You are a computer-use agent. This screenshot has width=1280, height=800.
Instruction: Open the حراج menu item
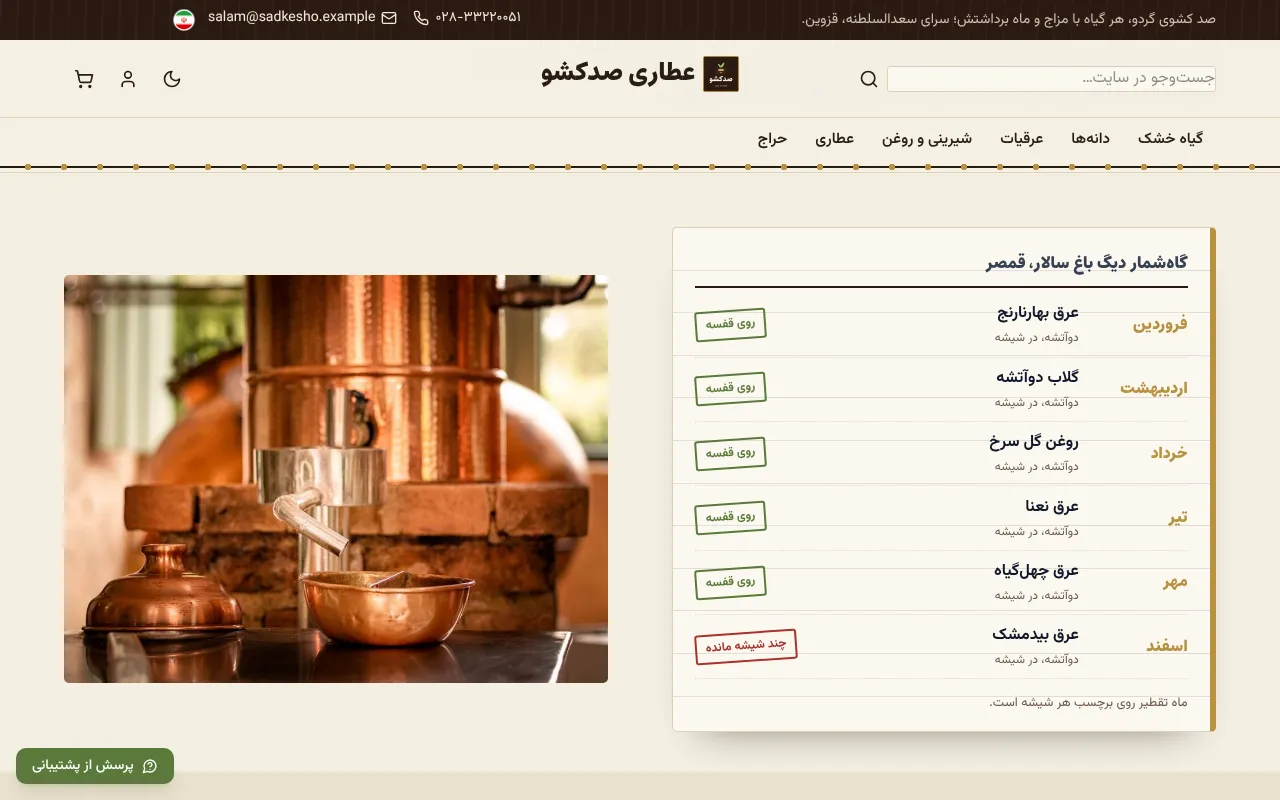[x=772, y=139]
